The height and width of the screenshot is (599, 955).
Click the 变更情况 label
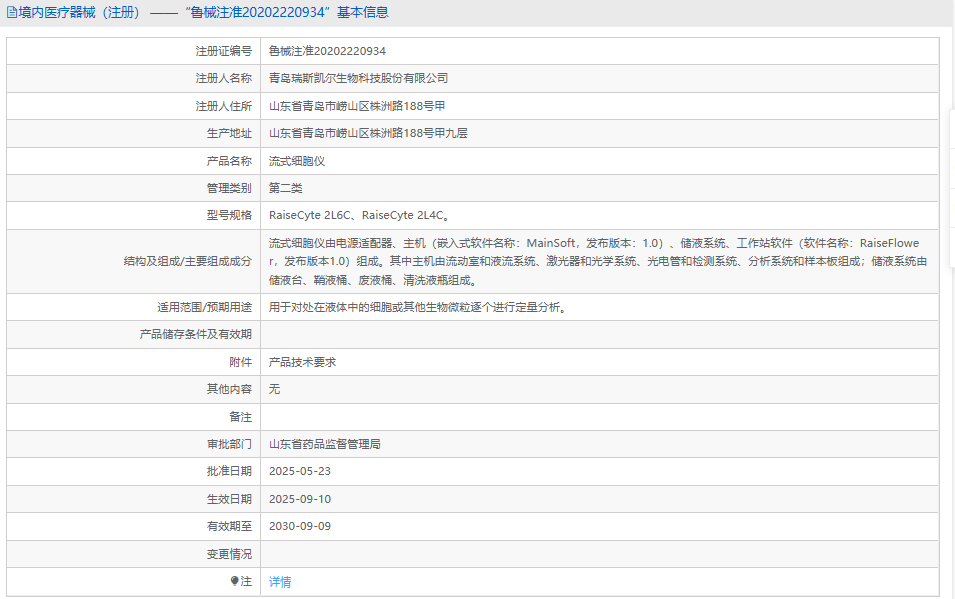click(x=229, y=554)
